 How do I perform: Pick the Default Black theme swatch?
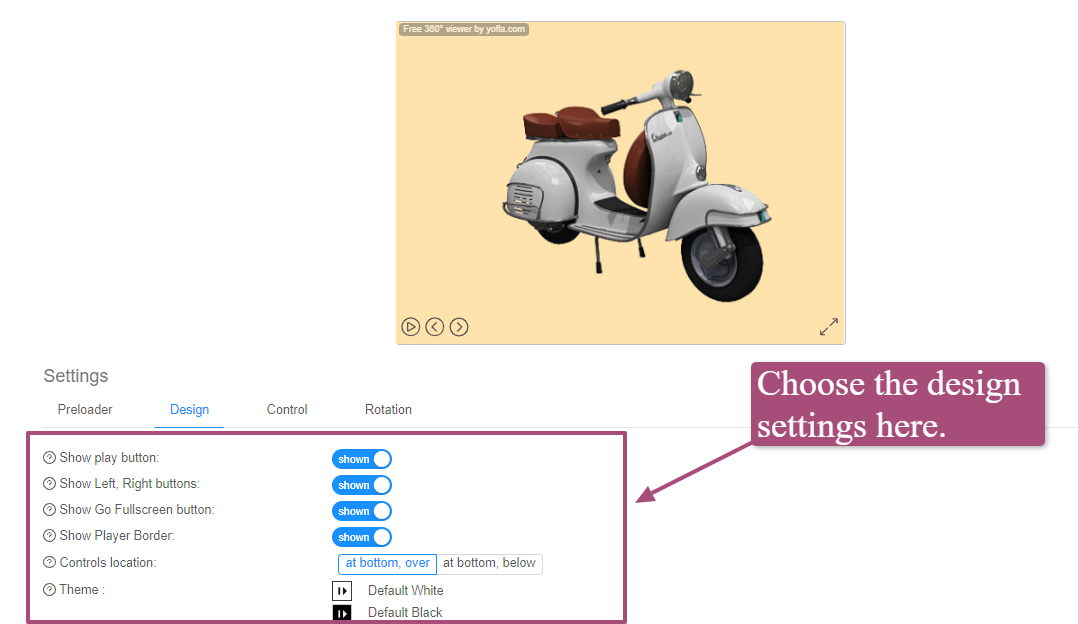coord(342,613)
